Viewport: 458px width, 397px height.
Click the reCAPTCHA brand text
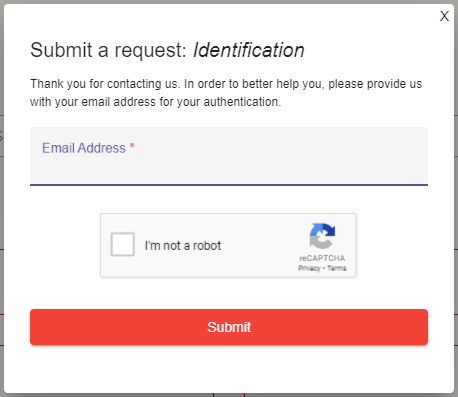[x=322, y=258]
